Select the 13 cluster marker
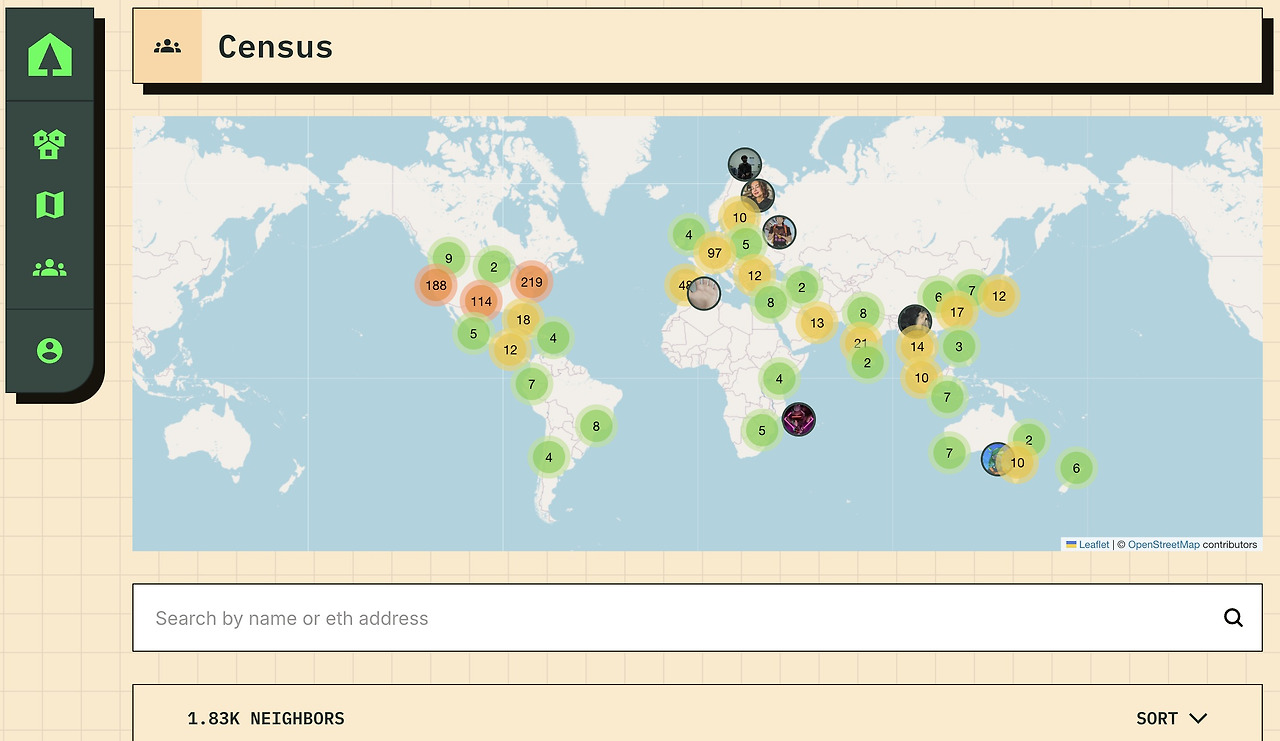Screen dimensions: 1280x741 pos(817,322)
